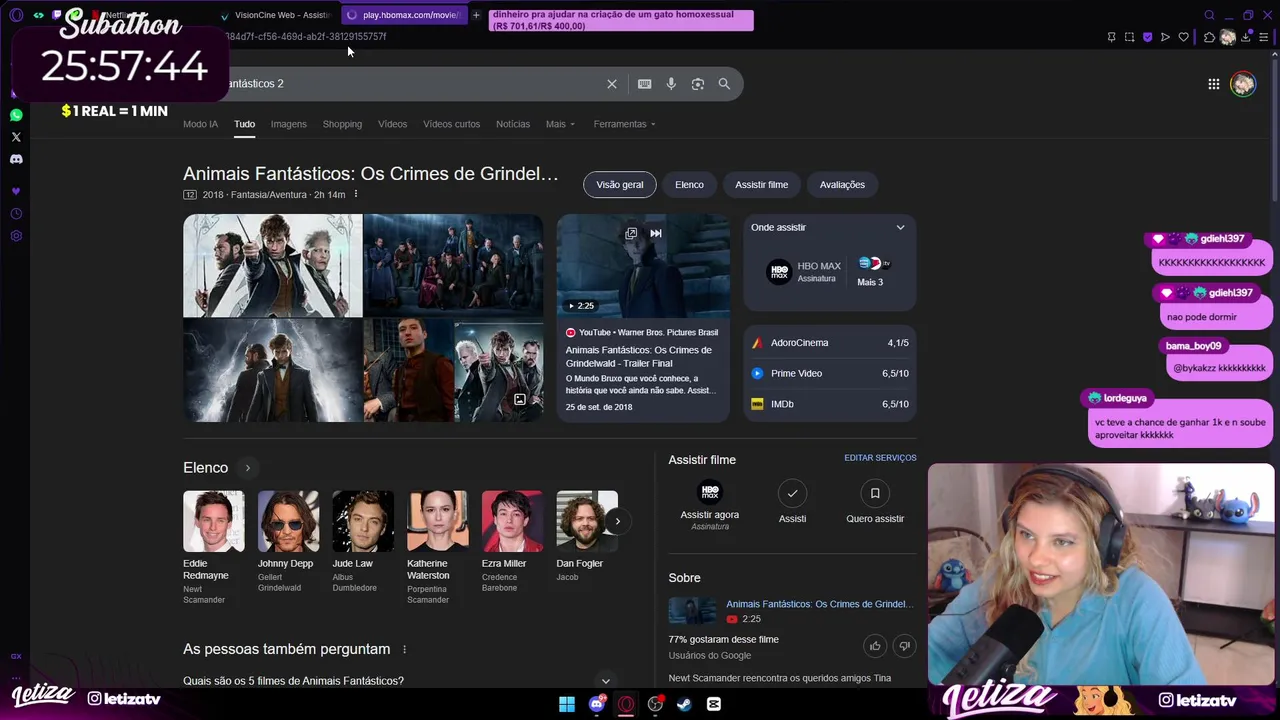This screenshot has width=1280, height=720.
Task: Select the Vídeos search tab
Action: click(x=392, y=124)
